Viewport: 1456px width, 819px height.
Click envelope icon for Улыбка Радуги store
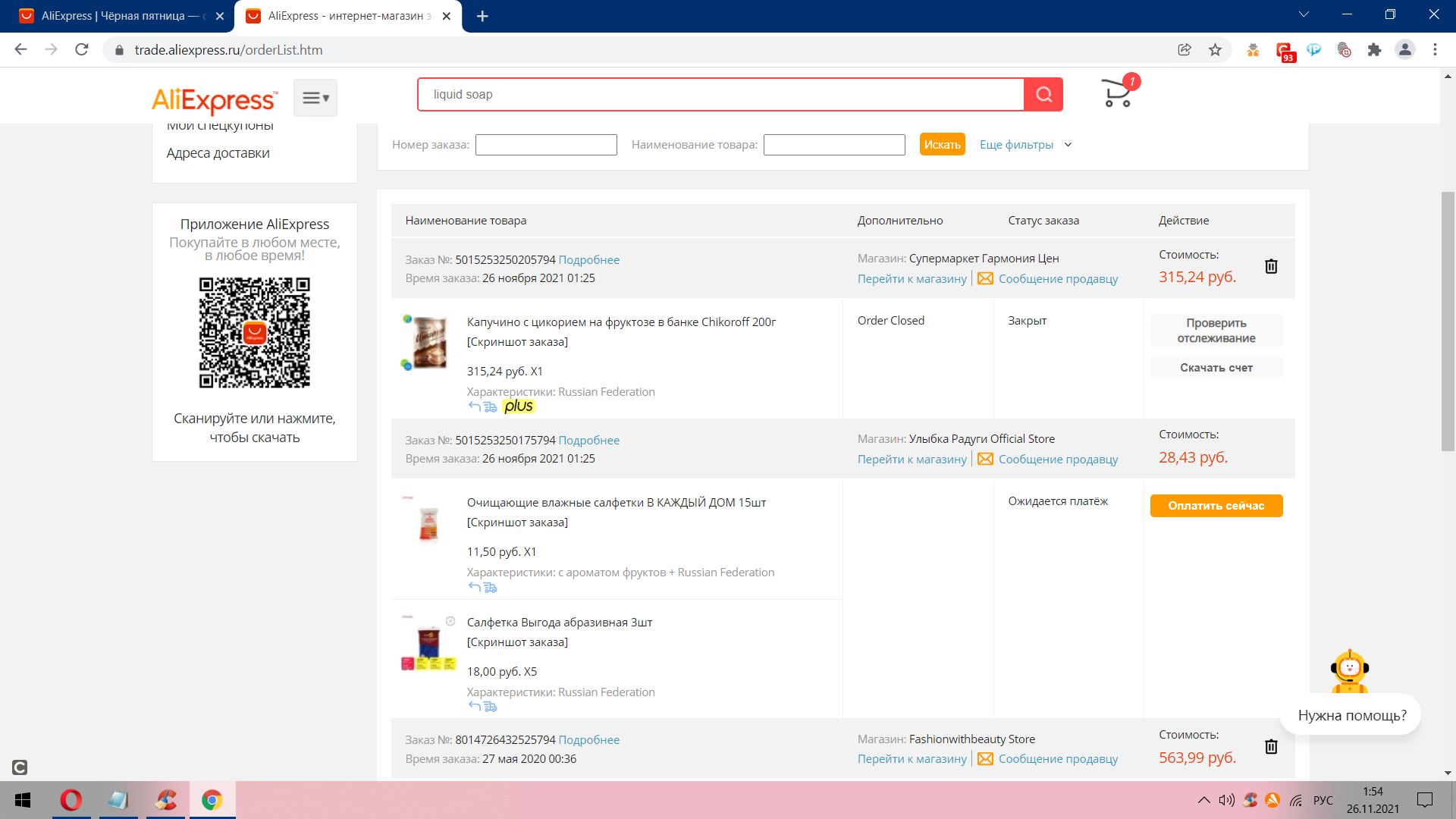point(985,459)
